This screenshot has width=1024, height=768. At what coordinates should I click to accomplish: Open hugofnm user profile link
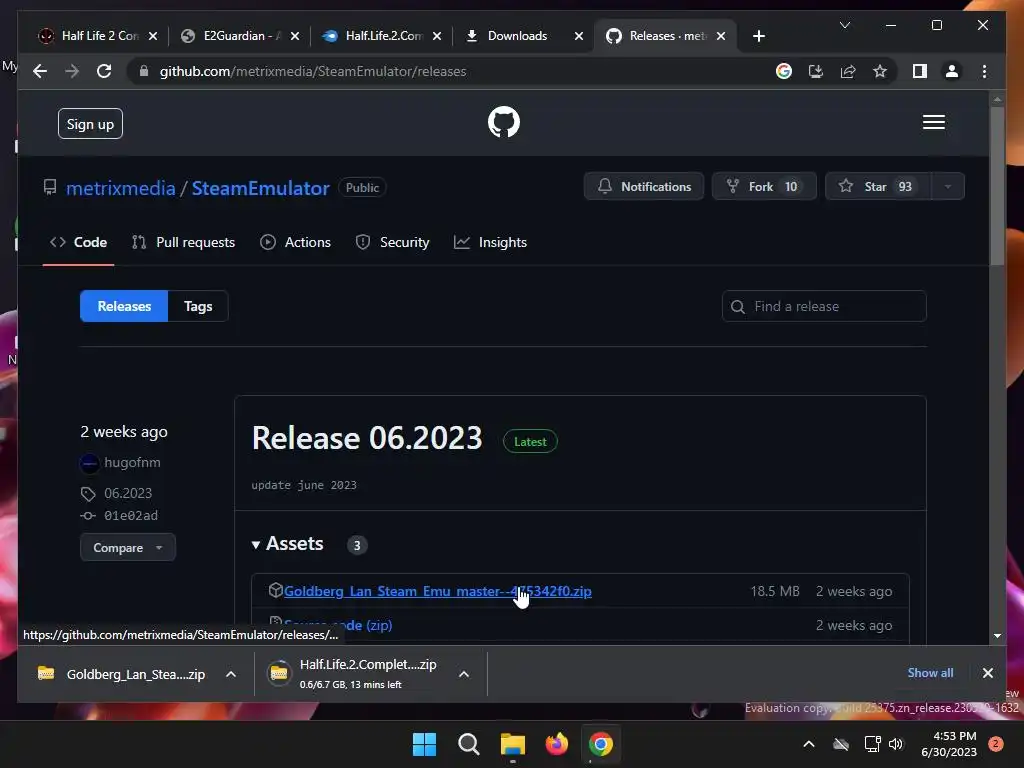click(x=132, y=462)
